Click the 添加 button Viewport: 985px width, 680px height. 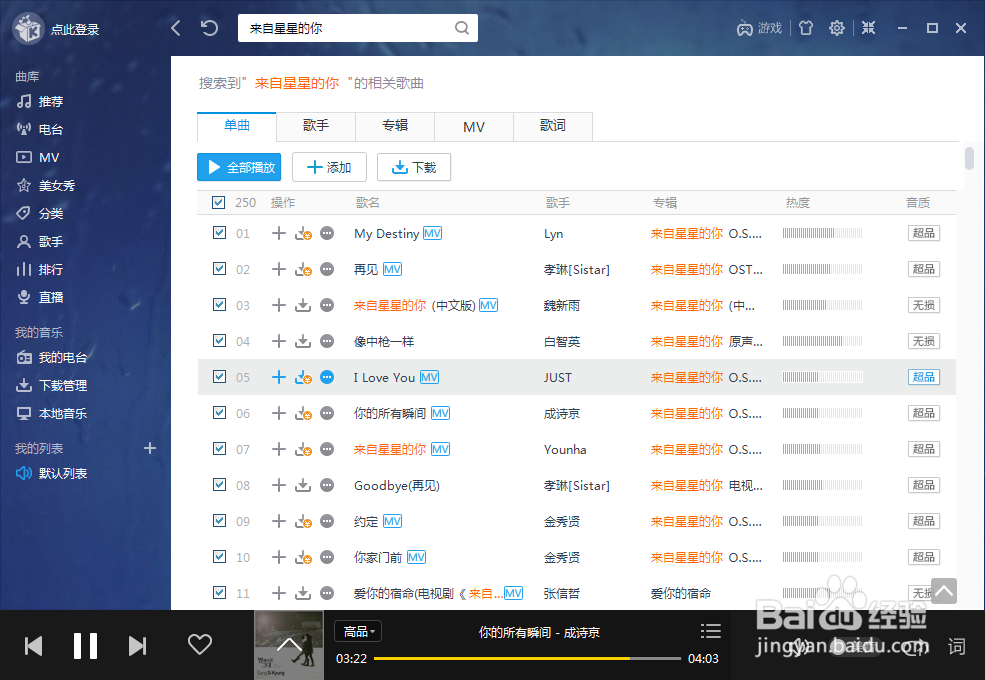coord(329,167)
